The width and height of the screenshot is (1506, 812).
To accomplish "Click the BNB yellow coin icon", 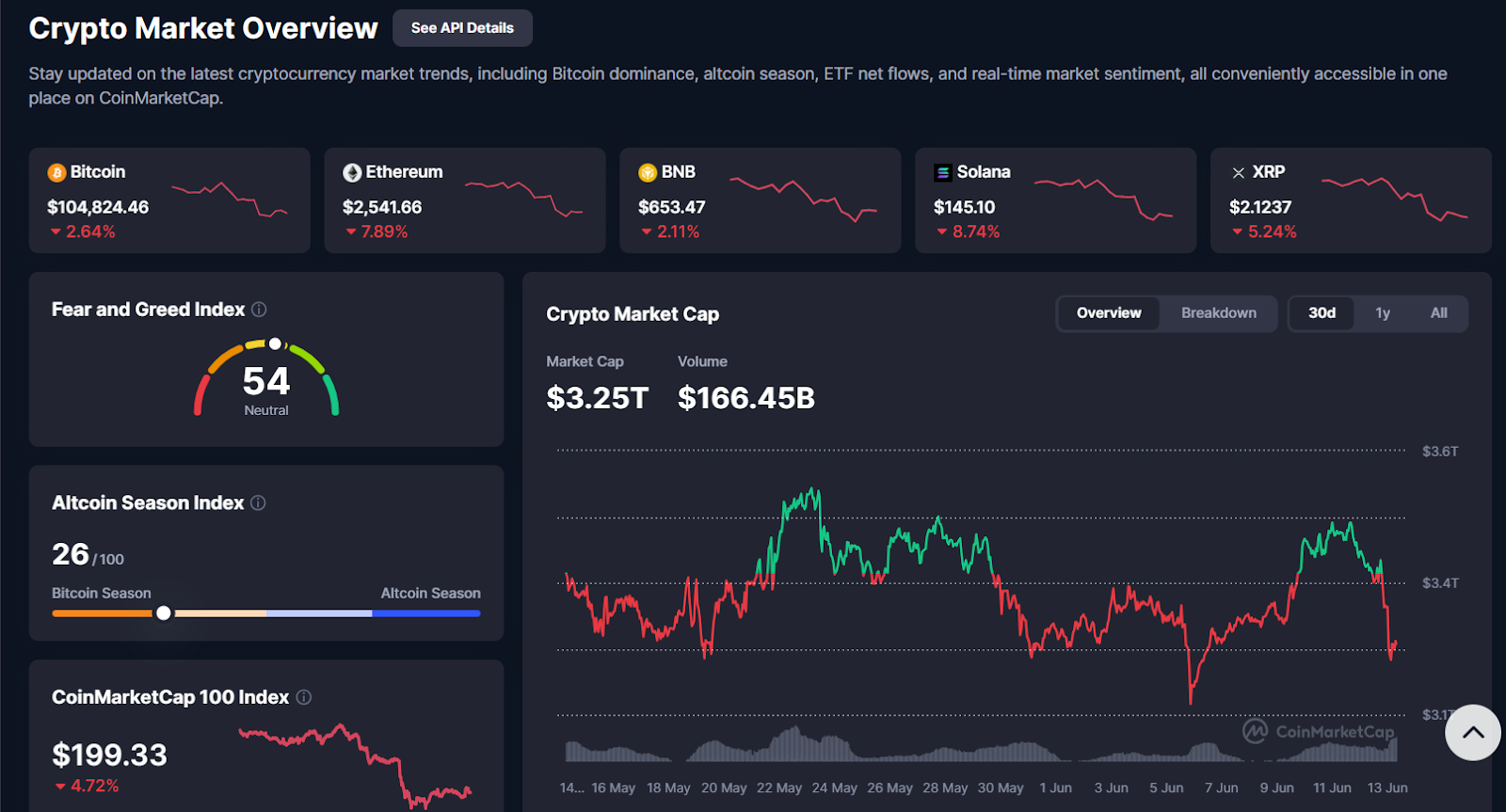I will pos(648,173).
